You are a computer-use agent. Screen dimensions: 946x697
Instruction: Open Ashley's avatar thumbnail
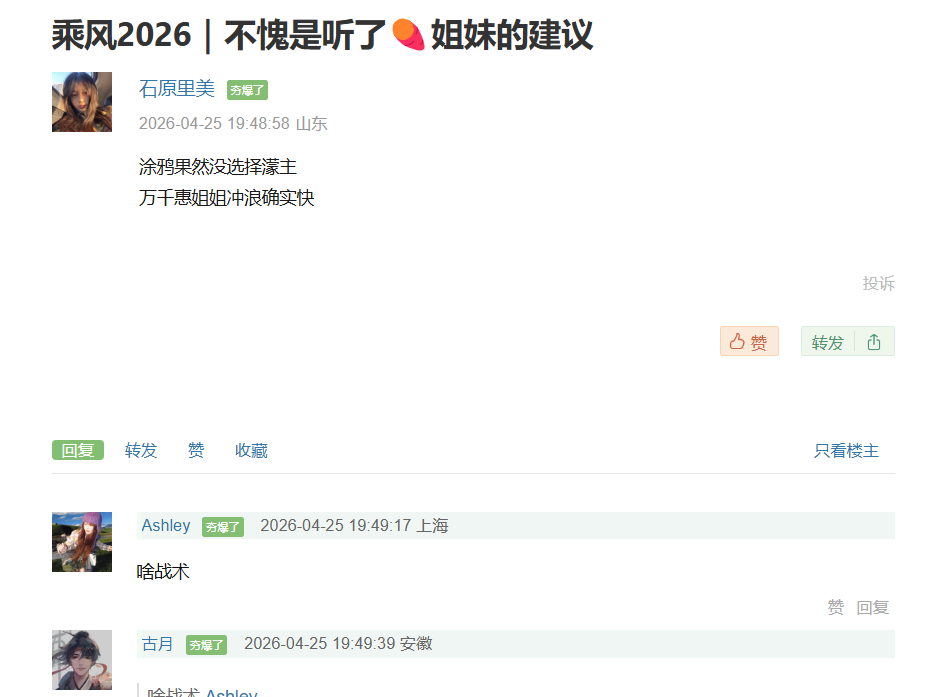click(82, 542)
